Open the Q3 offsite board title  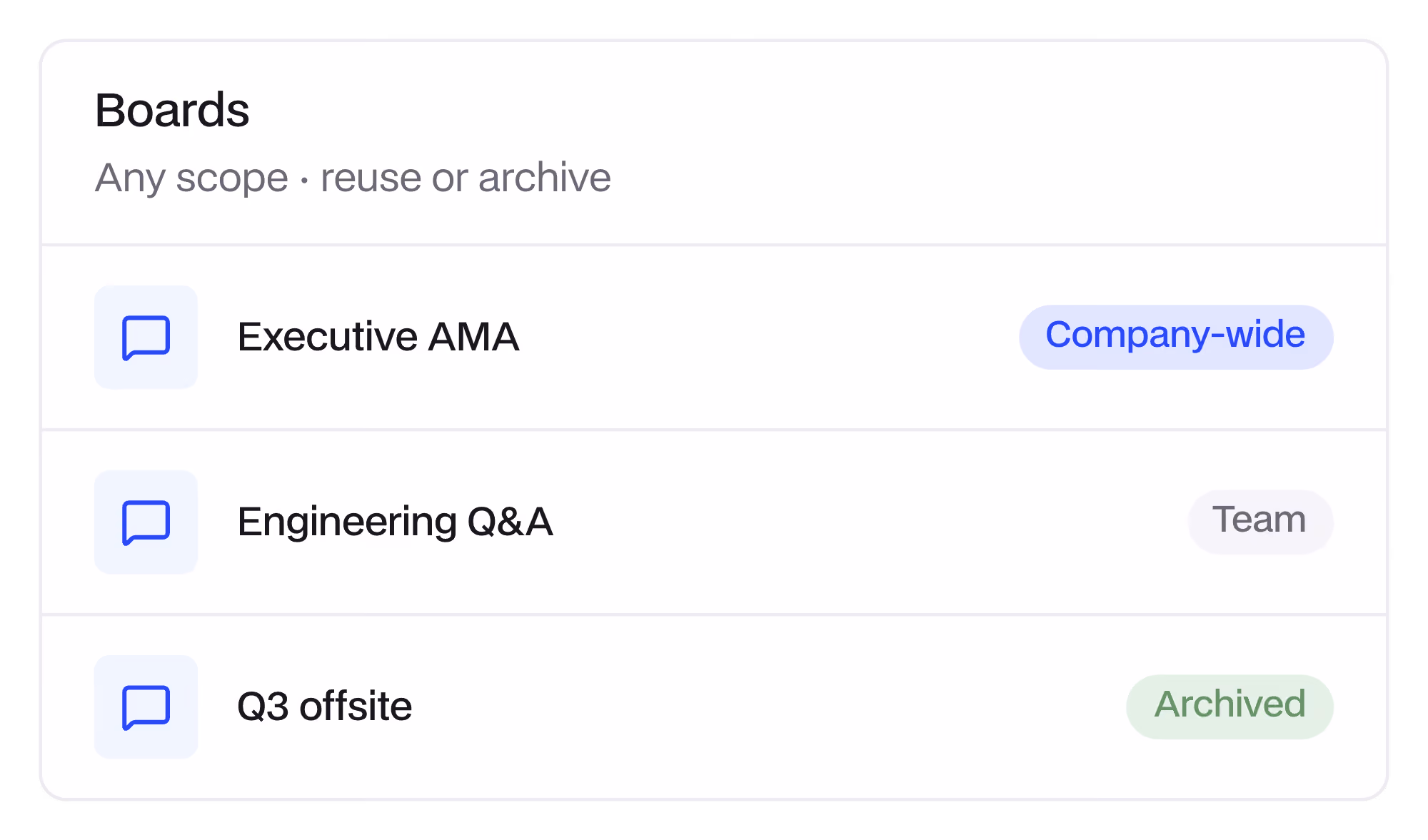(324, 707)
